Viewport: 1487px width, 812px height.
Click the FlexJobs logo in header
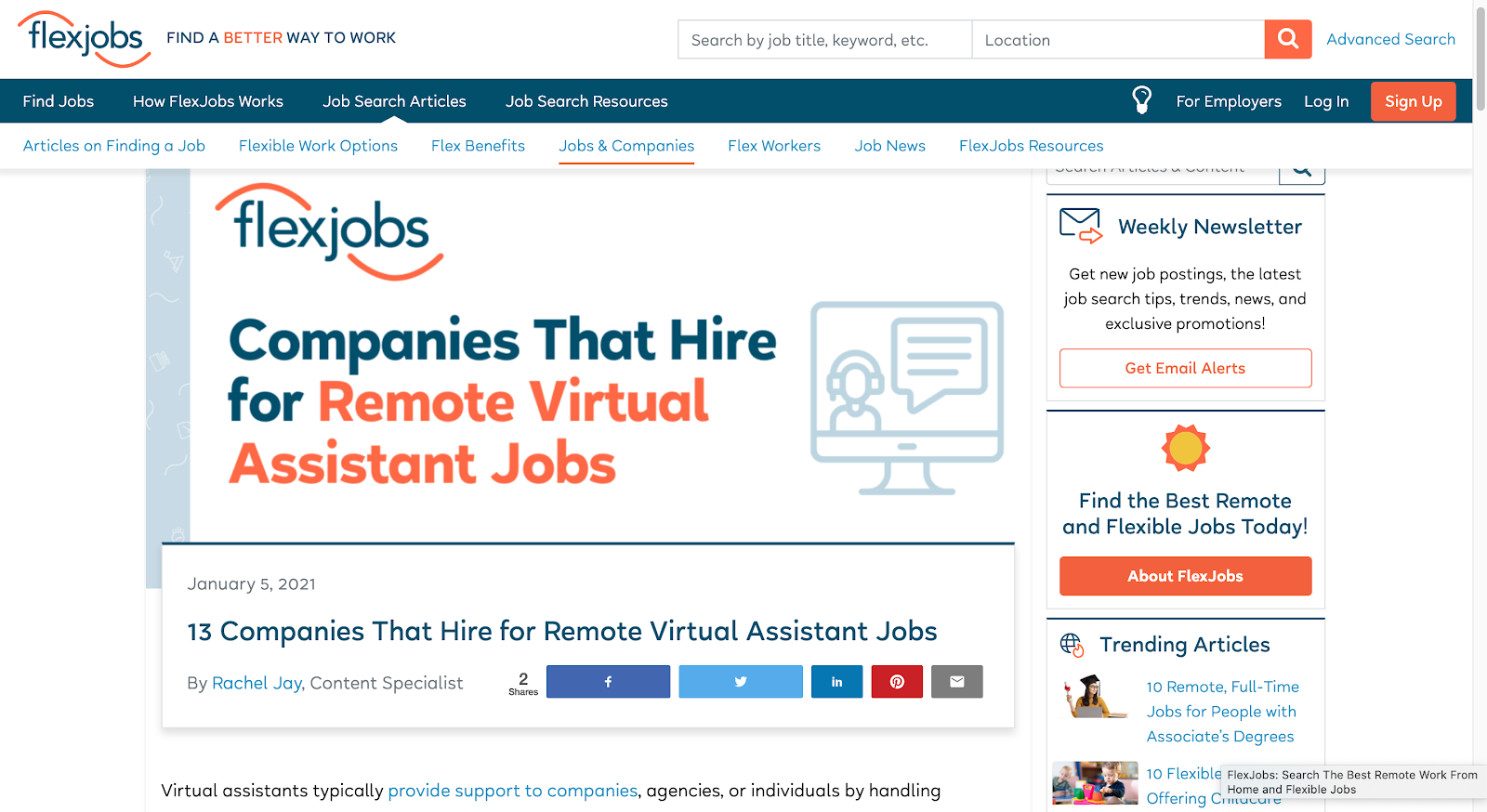click(x=84, y=39)
